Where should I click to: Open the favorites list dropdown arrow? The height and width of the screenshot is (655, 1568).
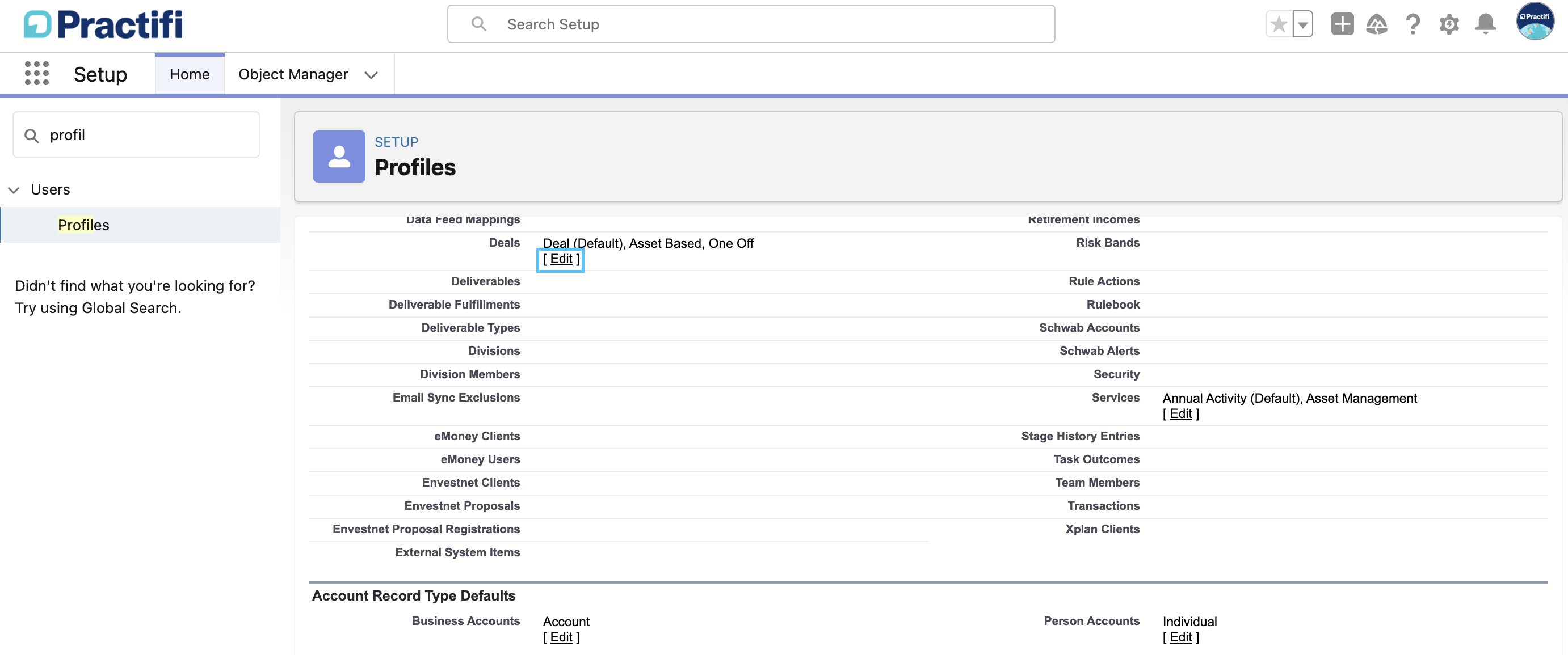[x=1302, y=24]
